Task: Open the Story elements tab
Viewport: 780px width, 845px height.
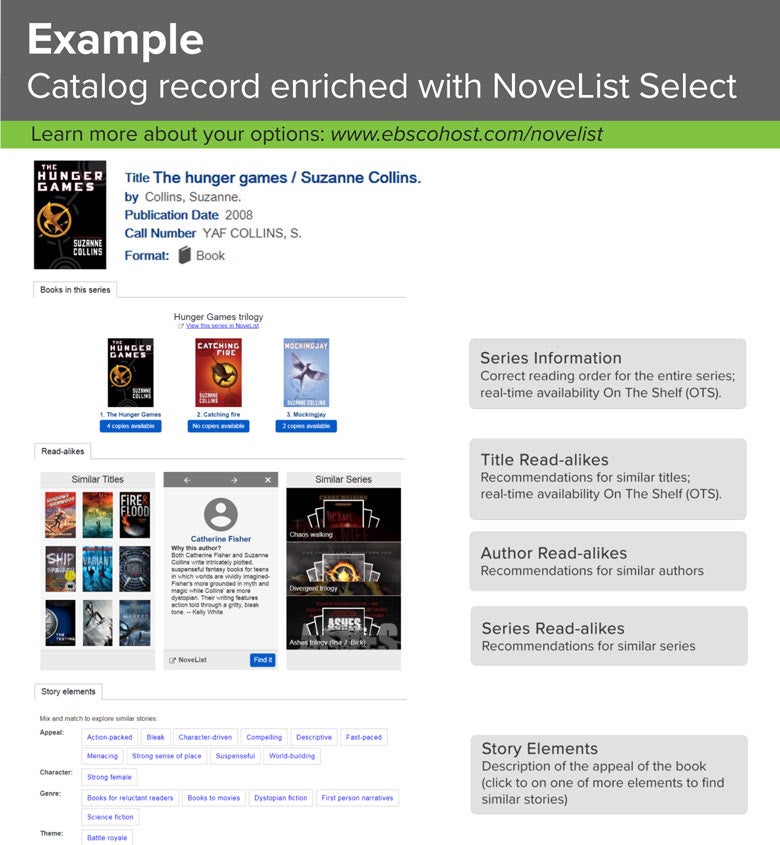Action: [68, 692]
